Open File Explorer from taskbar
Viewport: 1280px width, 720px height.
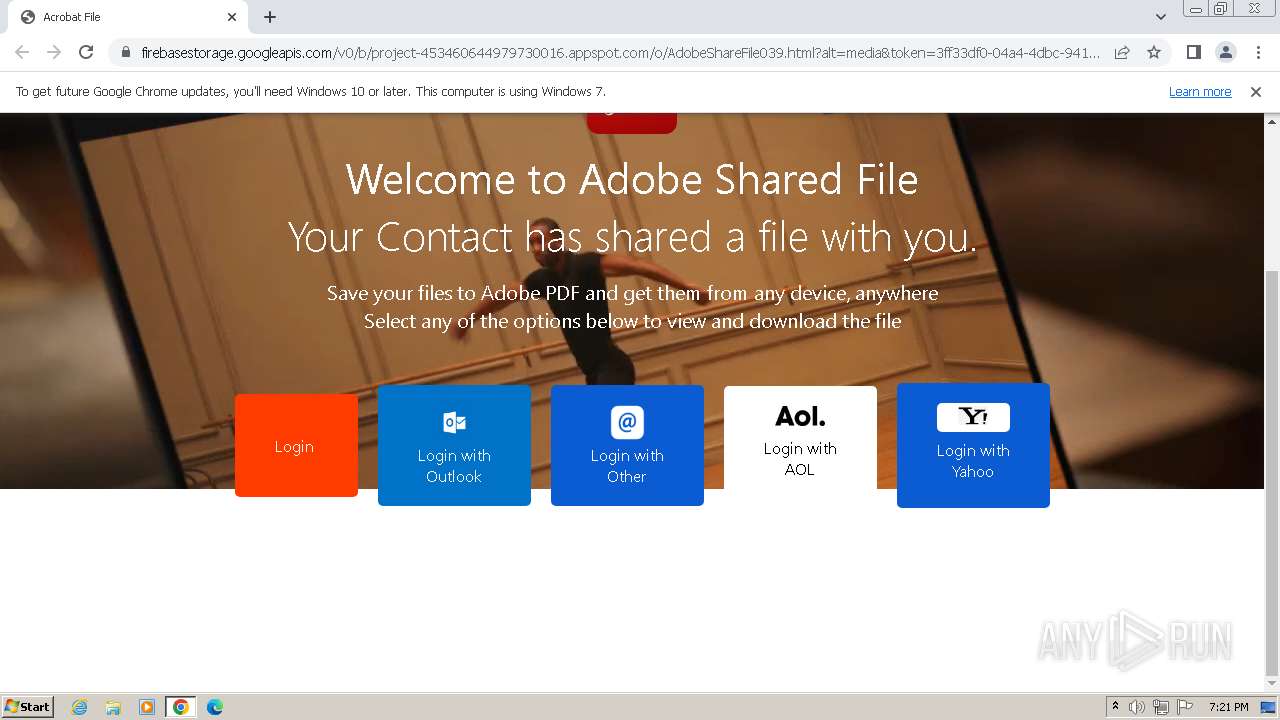coord(113,707)
